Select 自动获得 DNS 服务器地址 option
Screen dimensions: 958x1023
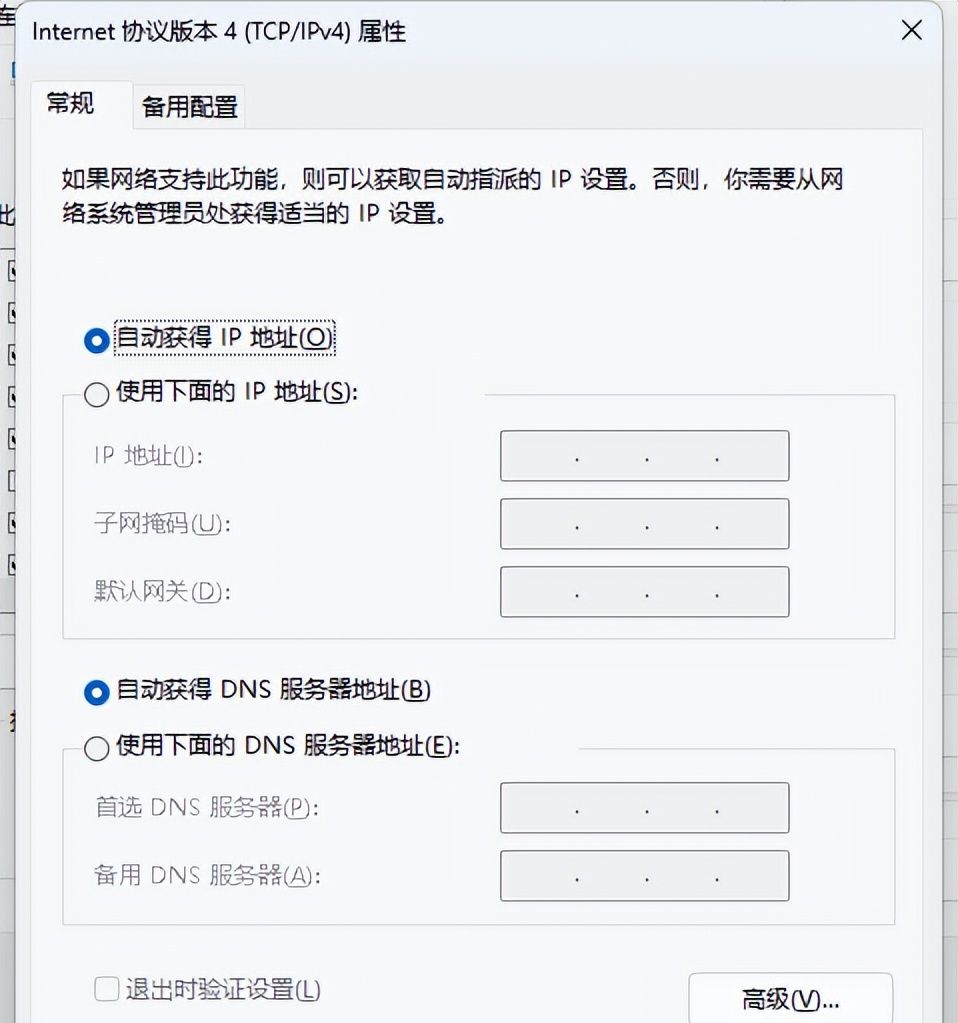tap(96, 690)
